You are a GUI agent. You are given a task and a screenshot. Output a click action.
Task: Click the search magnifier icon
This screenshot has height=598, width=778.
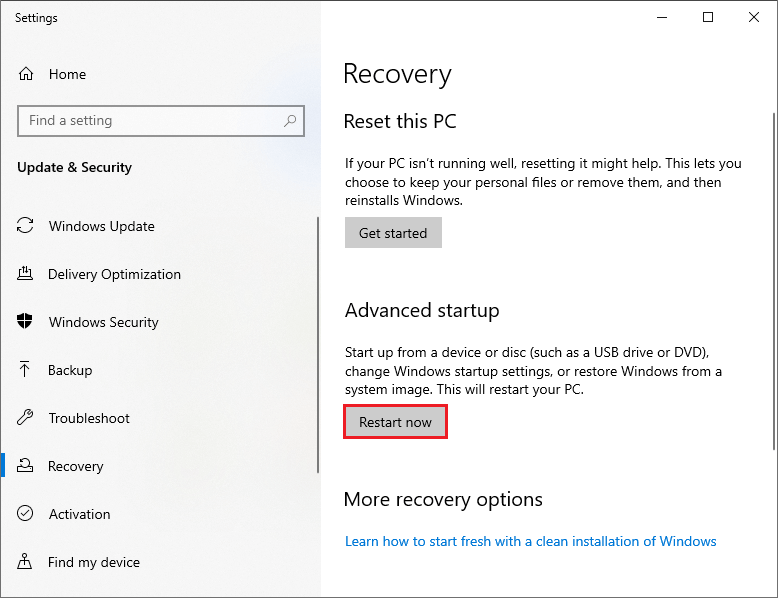pyautogui.click(x=290, y=121)
